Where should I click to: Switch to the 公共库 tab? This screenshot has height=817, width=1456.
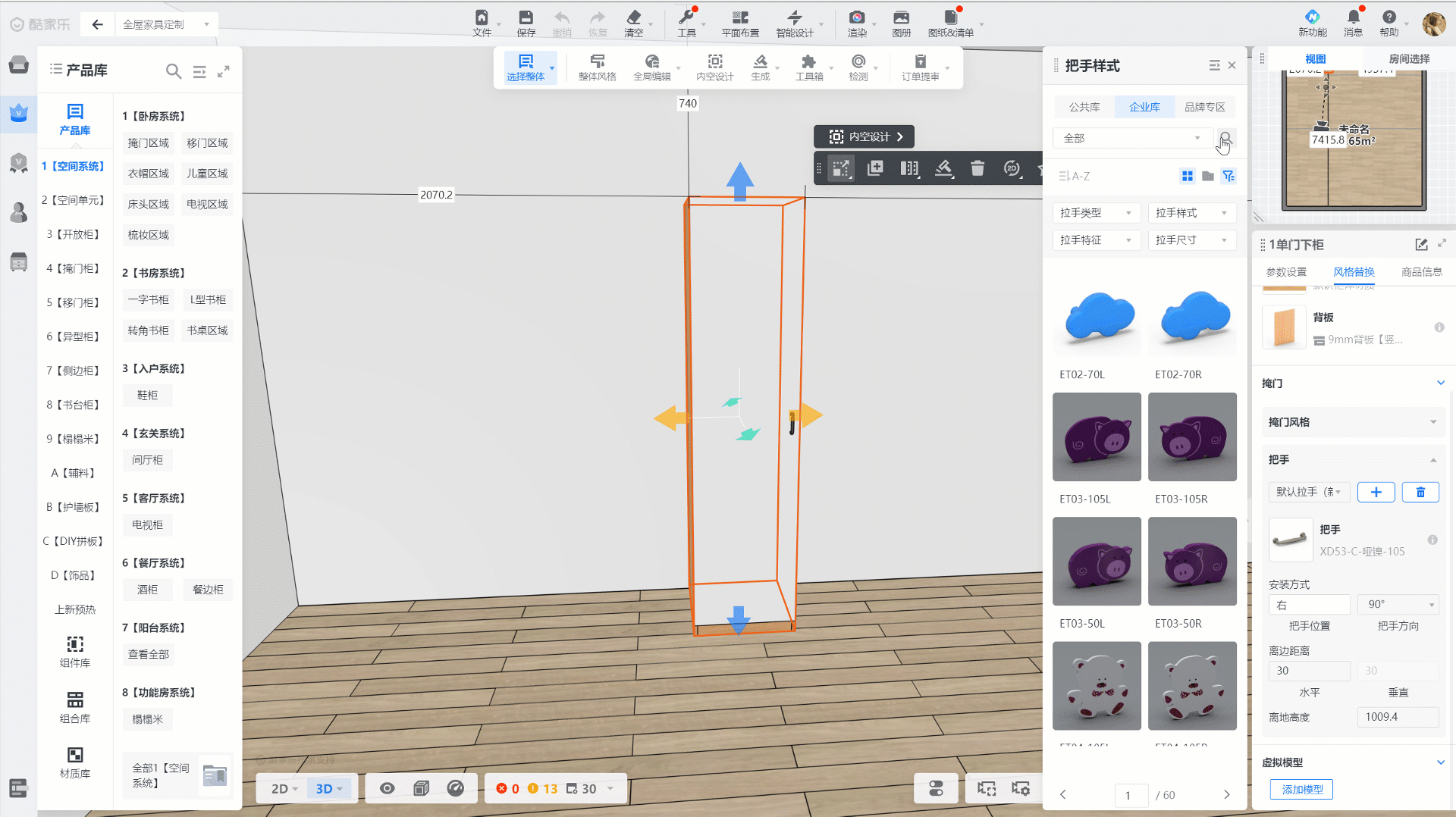pos(1084,107)
